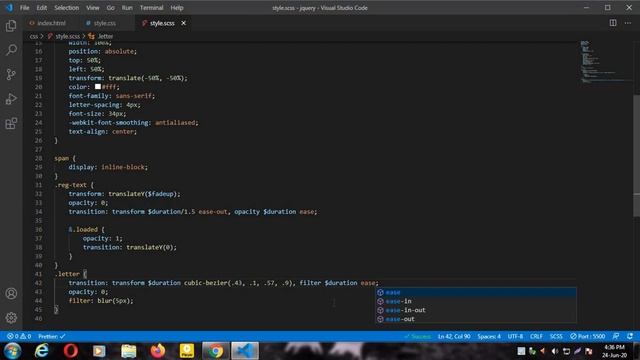Image resolution: width=640 pixels, height=360 pixels.
Task: Click the Windows Start button
Action: (13, 351)
